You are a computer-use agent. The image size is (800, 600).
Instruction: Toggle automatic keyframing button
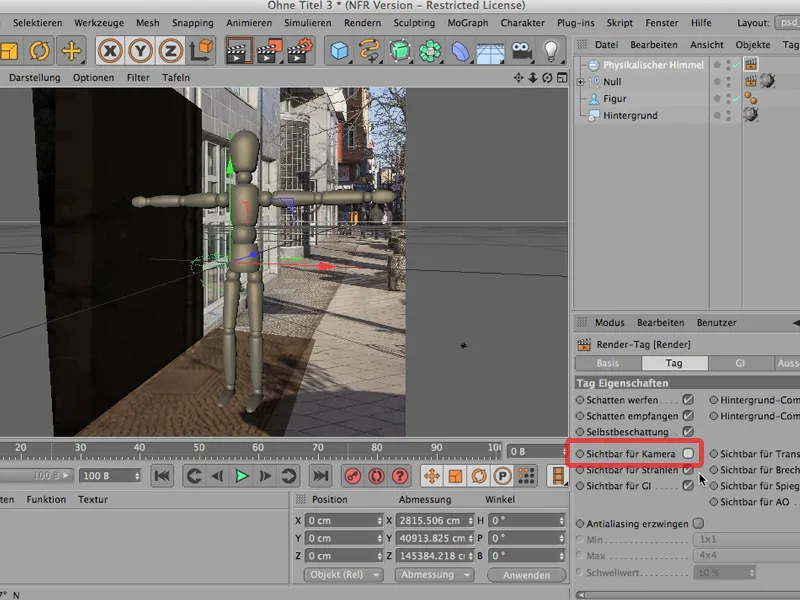[x=377, y=476]
